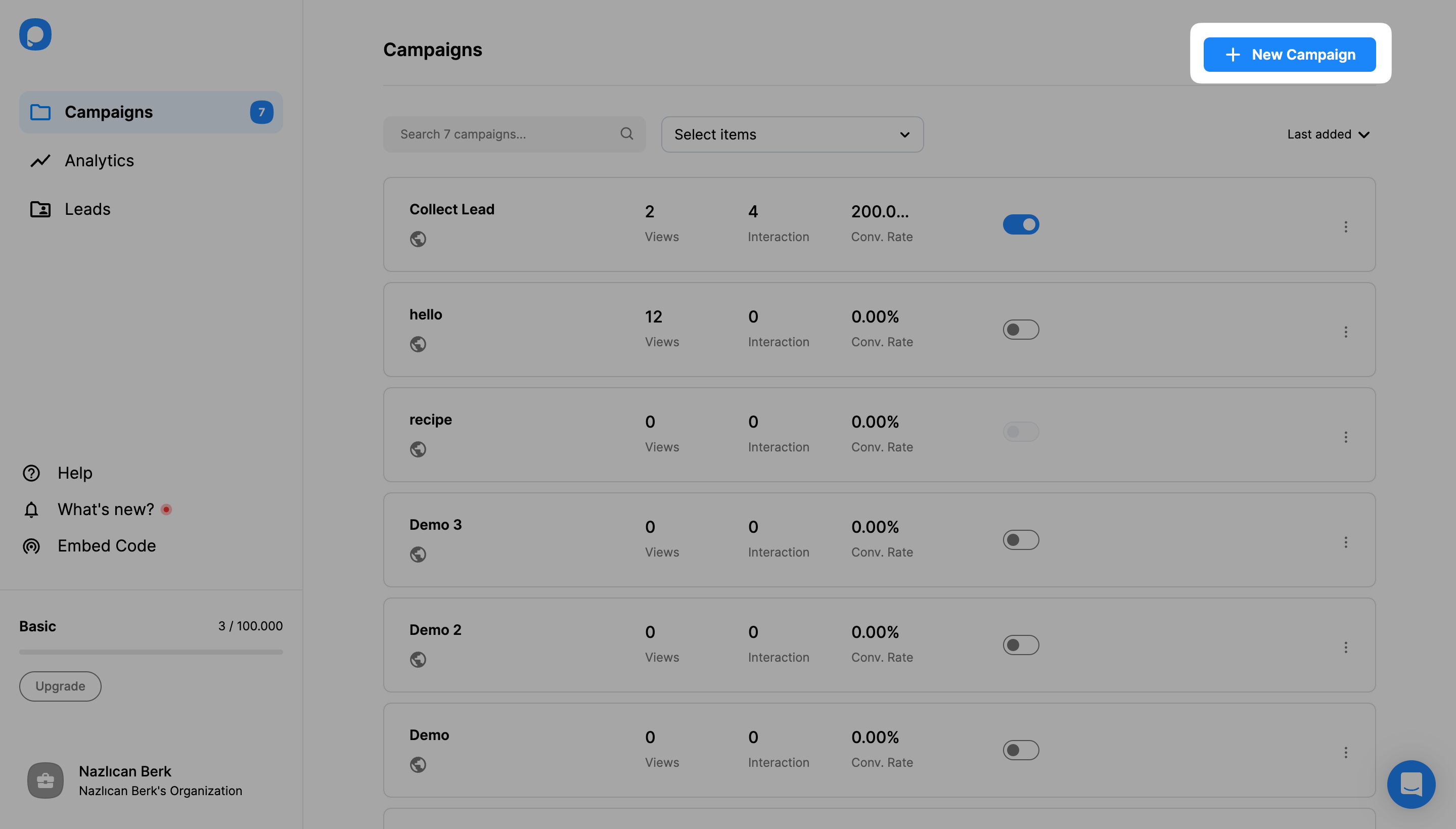Click the user avatar for Nazlican Berk
1456x829 pixels.
[45, 780]
